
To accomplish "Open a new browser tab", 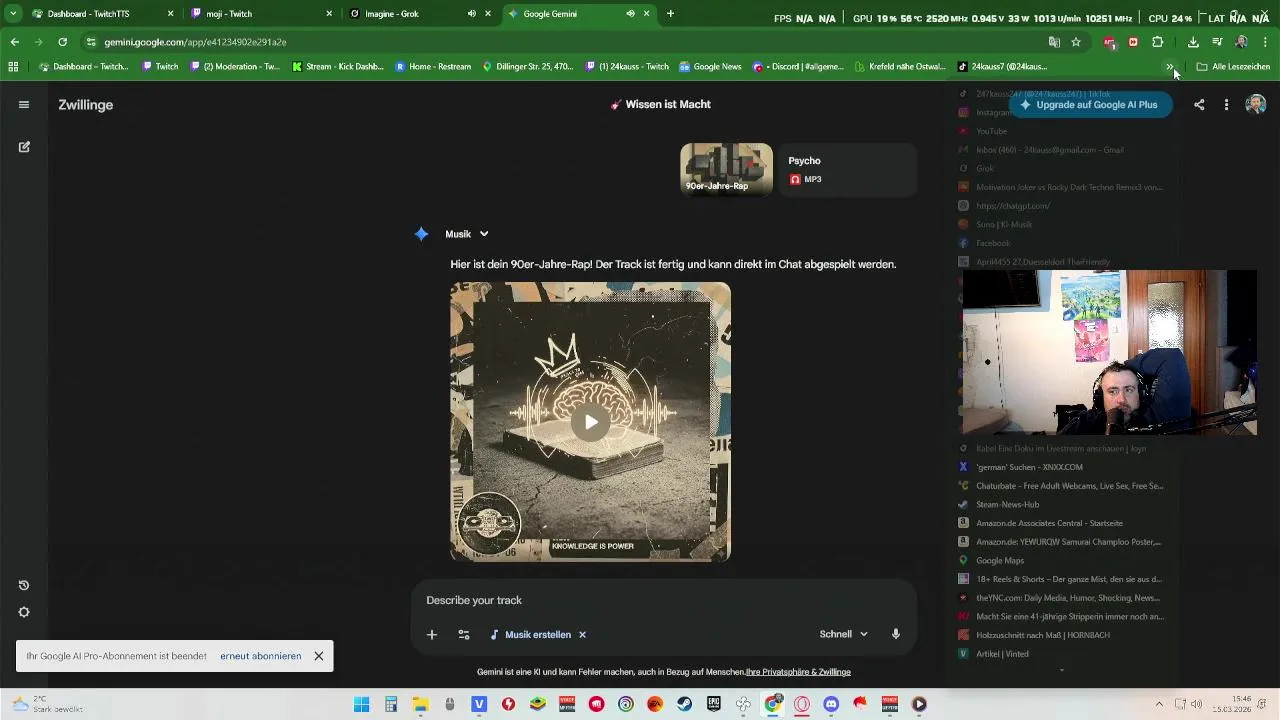I will pos(670,14).
